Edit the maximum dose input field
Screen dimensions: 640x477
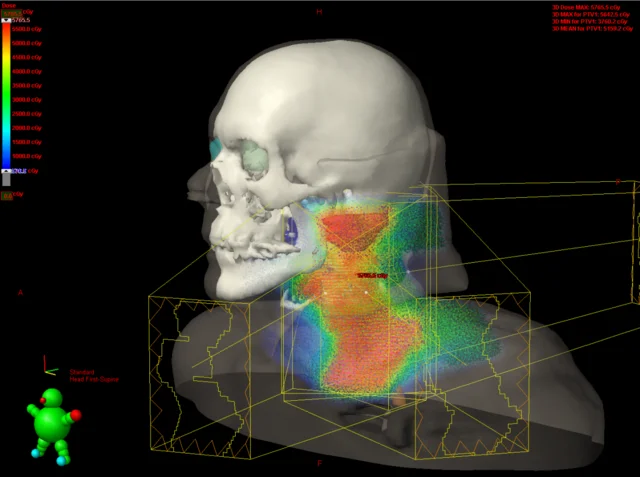point(10,13)
